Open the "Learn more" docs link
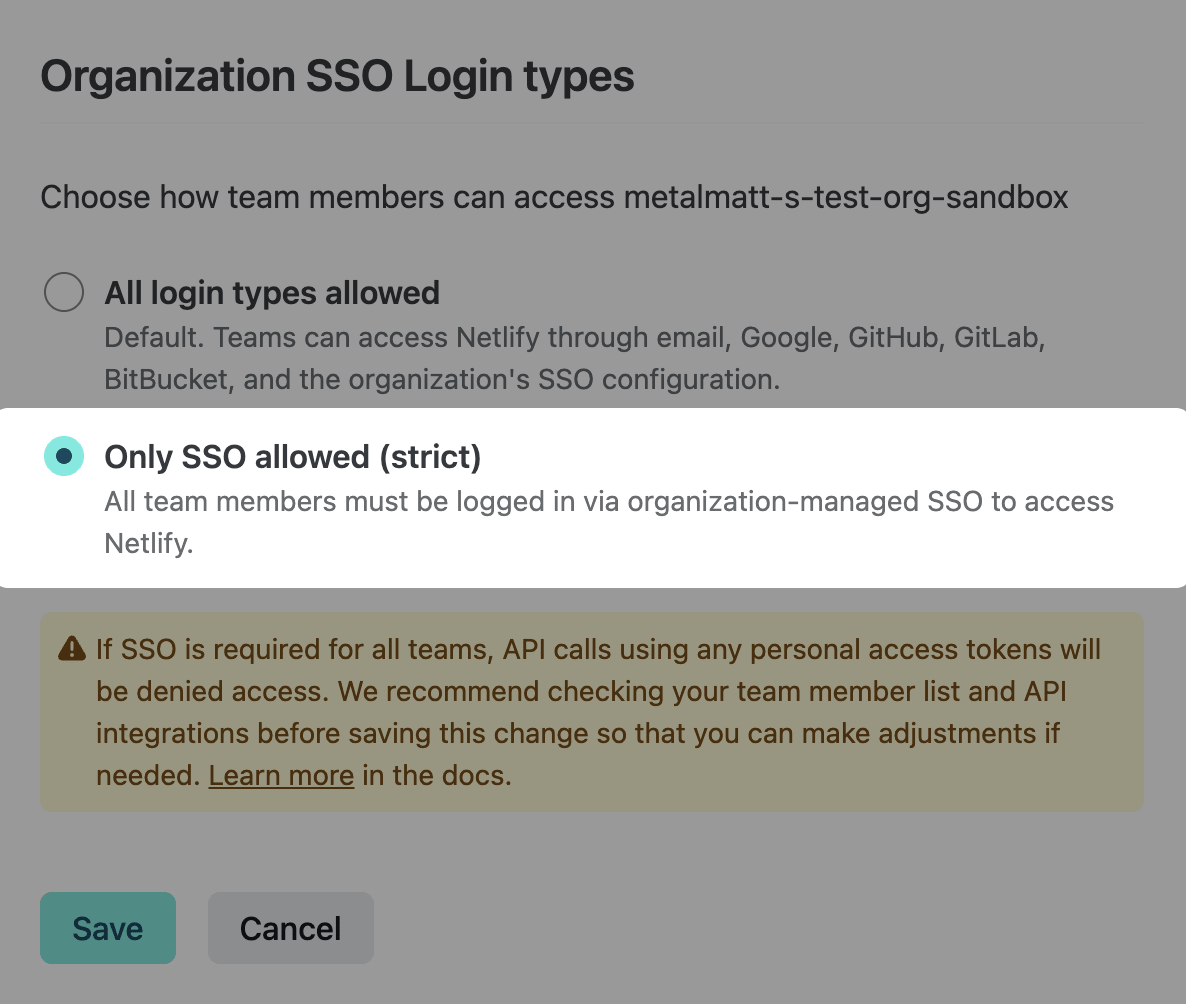Viewport: 1186px width, 1004px height. (x=281, y=776)
